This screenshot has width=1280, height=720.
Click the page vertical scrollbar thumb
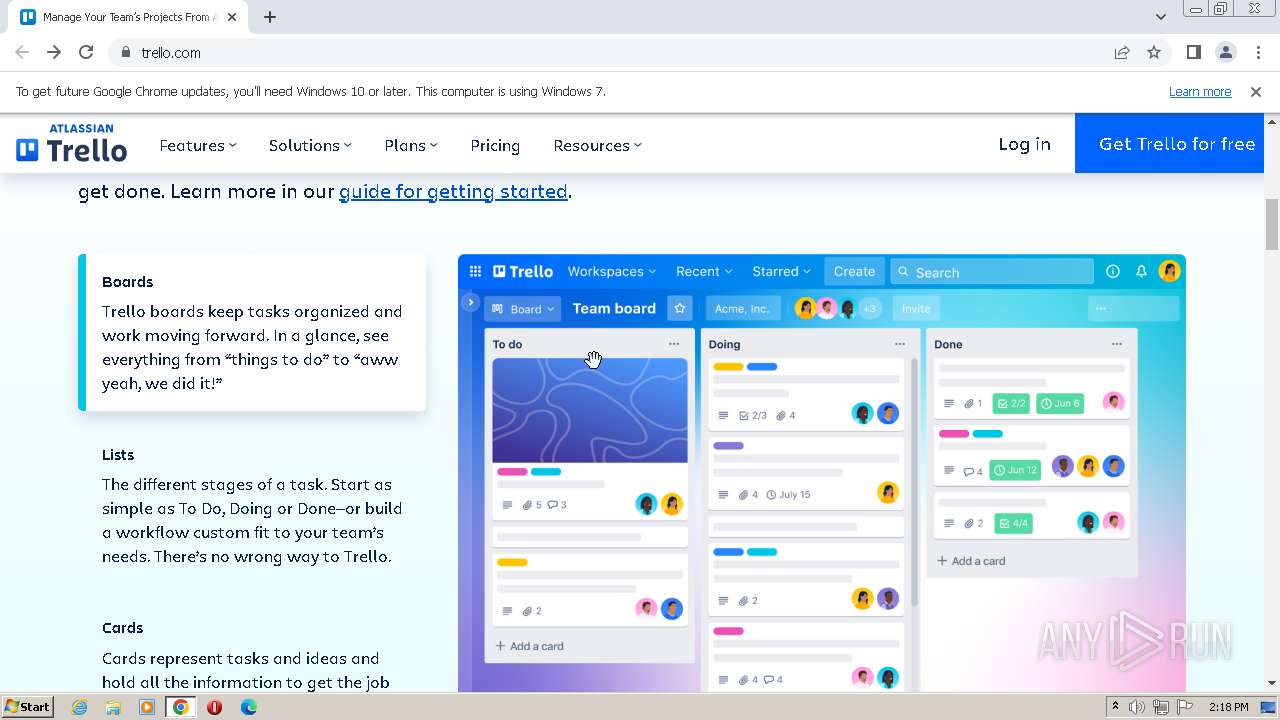click(x=1272, y=224)
